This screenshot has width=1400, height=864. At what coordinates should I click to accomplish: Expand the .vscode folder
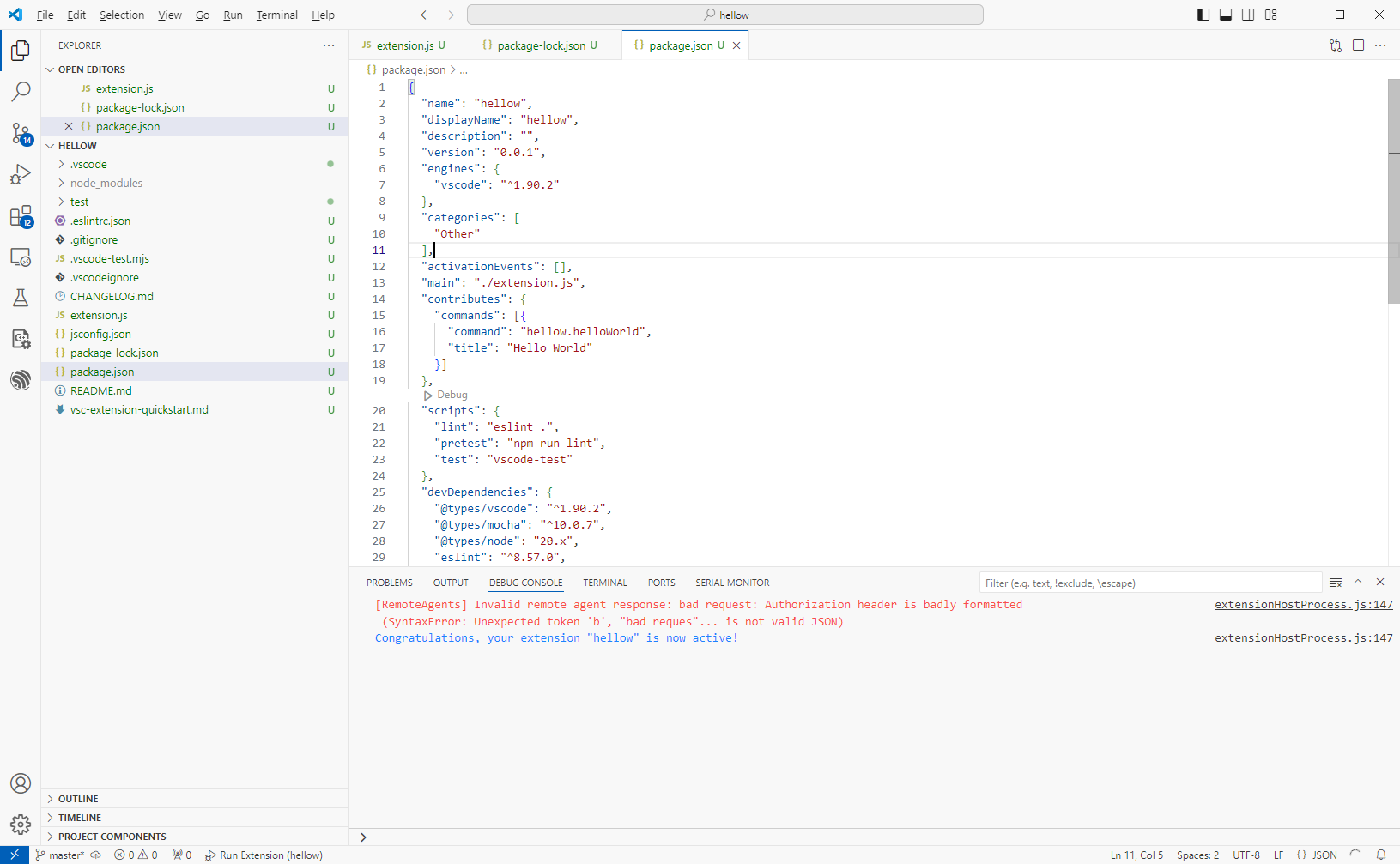[62, 164]
